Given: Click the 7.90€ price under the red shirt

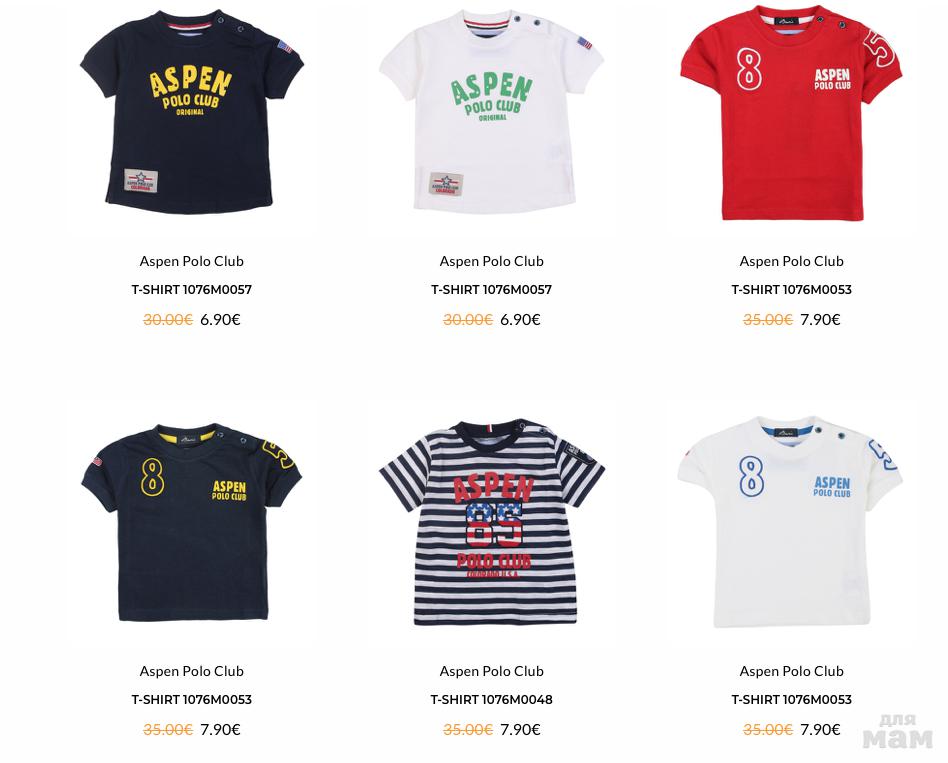Looking at the screenshot, I should coord(820,319).
